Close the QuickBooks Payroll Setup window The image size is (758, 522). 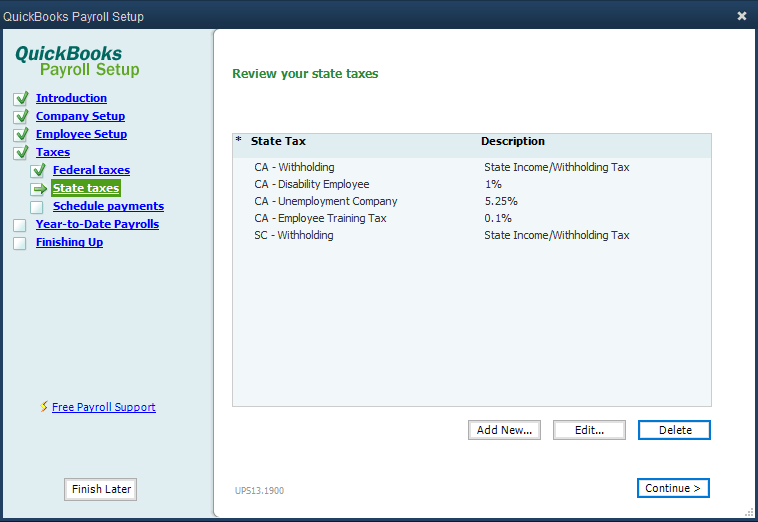click(742, 16)
